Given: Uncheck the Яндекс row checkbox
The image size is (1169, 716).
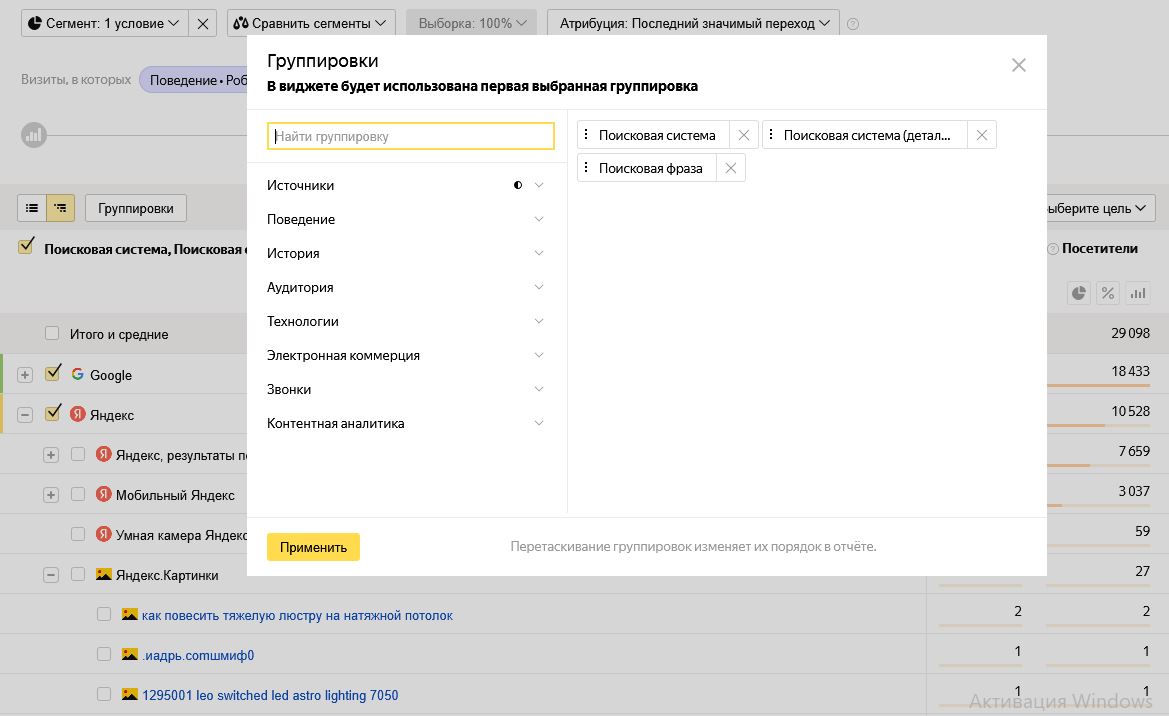Looking at the screenshot, I should coord(53,414).
